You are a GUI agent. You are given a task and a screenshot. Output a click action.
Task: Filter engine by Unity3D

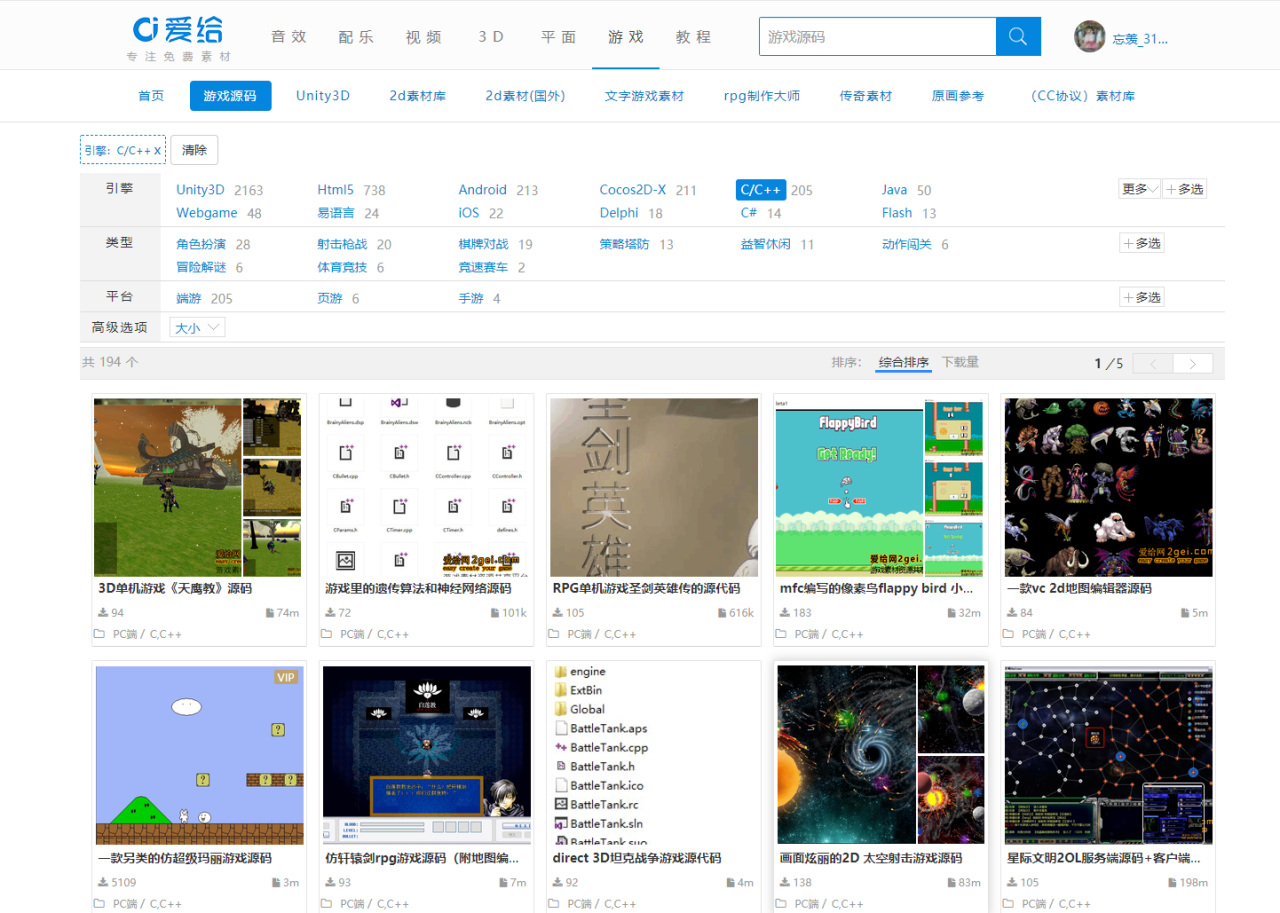click(x=200, y=190)
